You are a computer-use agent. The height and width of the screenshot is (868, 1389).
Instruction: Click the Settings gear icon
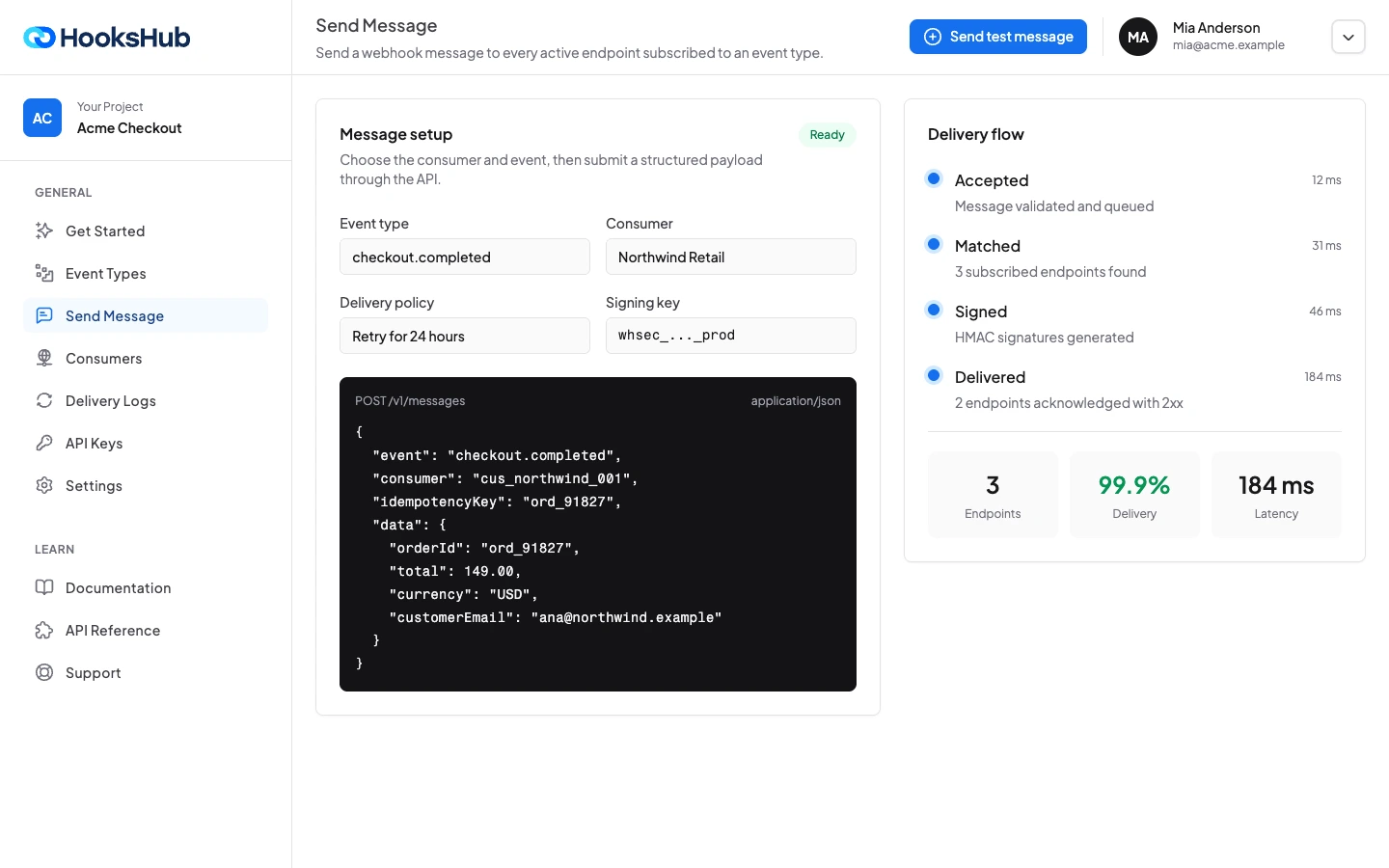[44, 485]
